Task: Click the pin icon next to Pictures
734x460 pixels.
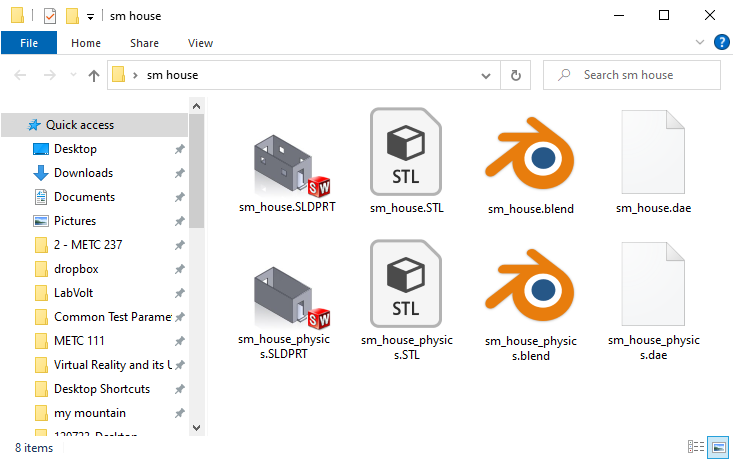Action: 179,221
